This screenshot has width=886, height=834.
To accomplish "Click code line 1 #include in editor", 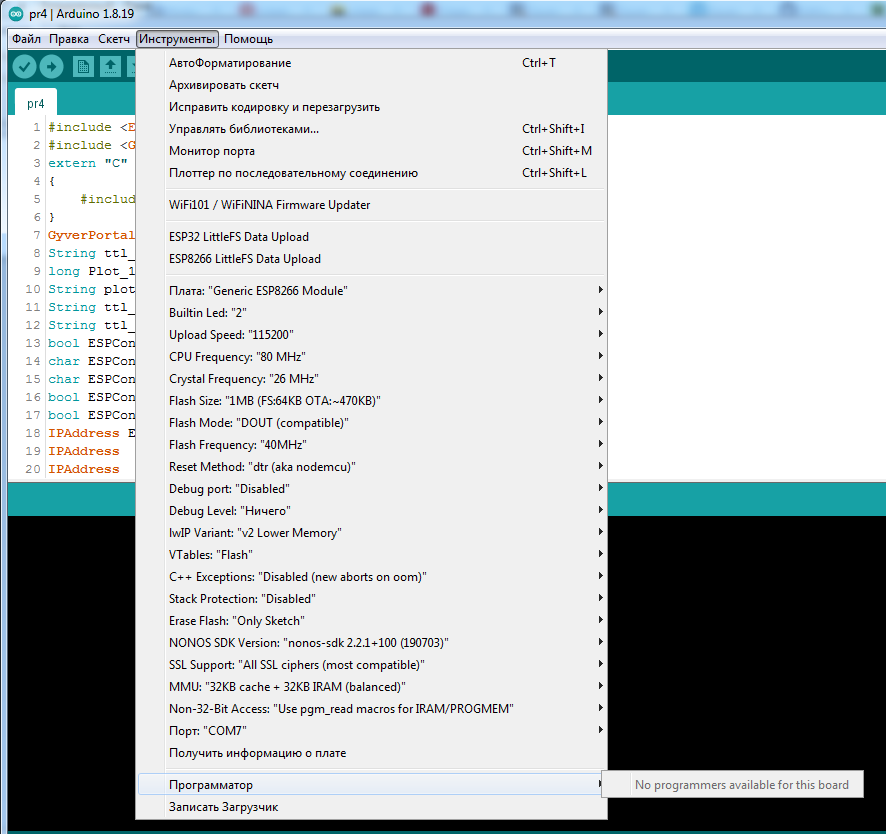I will click(92, 128).
